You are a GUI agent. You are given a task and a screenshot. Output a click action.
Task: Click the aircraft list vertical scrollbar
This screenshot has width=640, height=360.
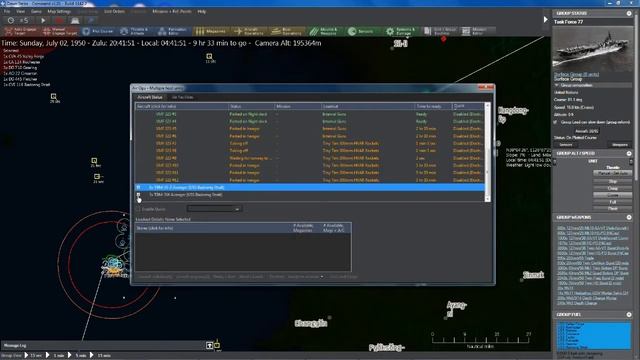487,152
